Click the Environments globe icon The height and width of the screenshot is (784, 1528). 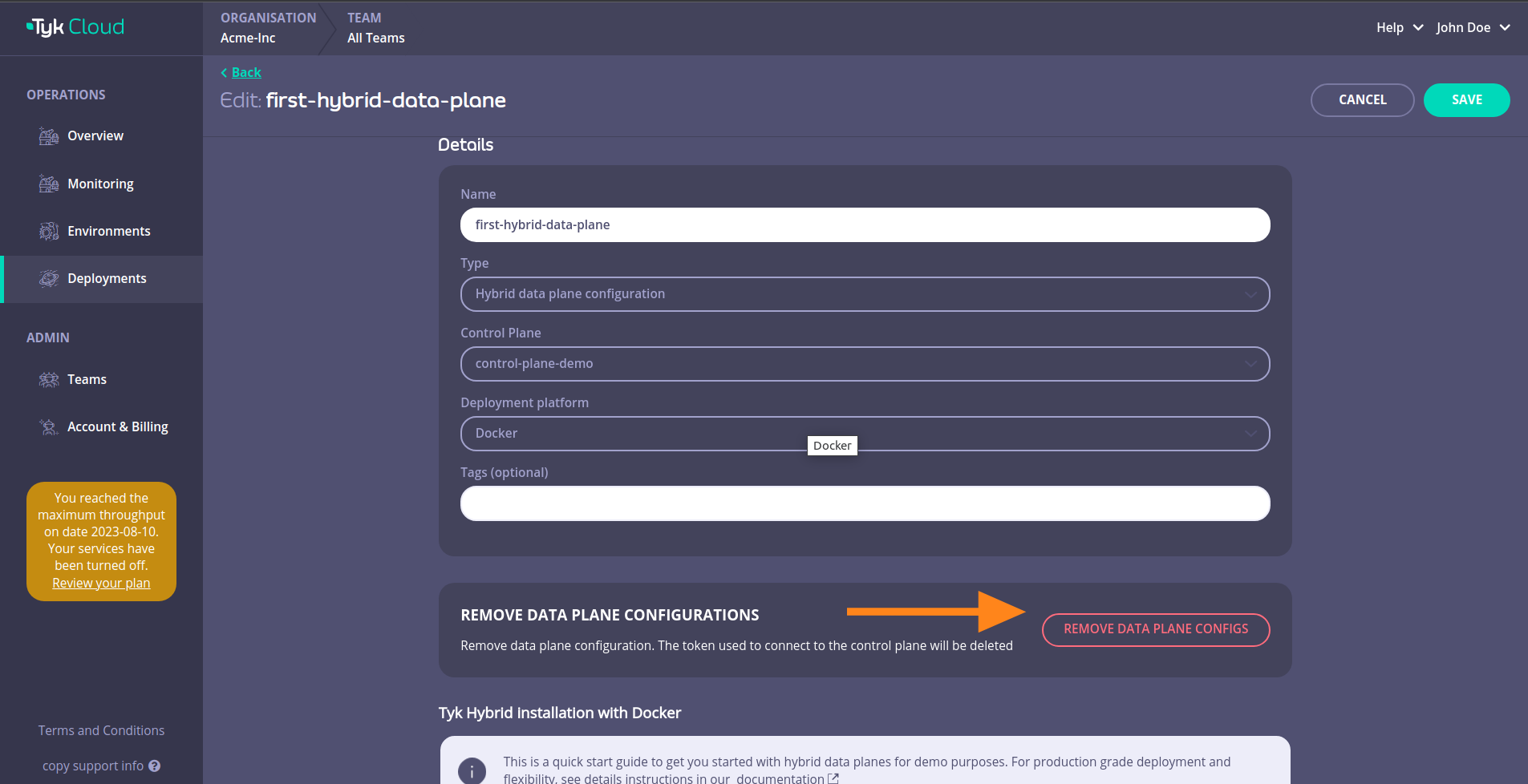pos(48,230)
